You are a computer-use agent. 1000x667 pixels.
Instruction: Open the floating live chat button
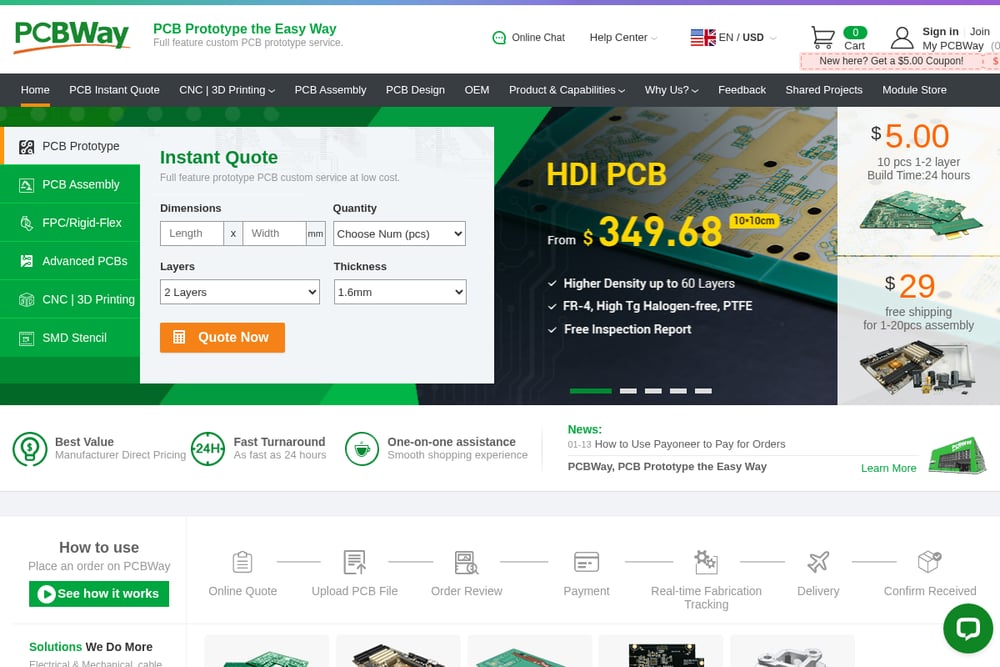point(967,629)
